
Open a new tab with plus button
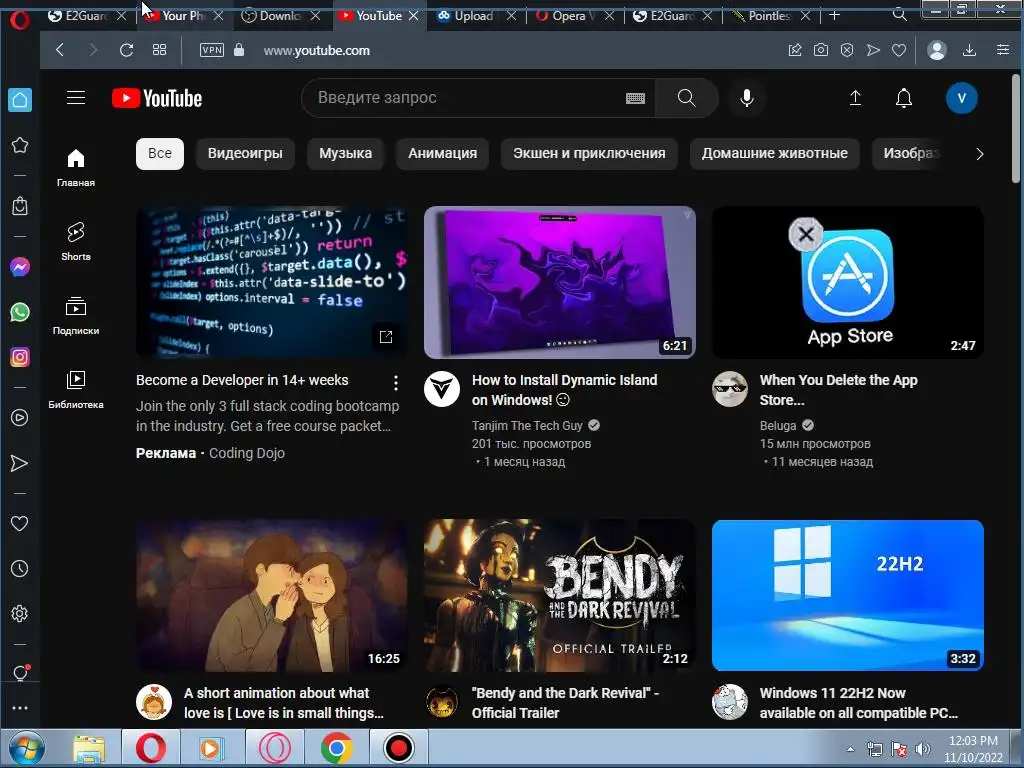835,16
